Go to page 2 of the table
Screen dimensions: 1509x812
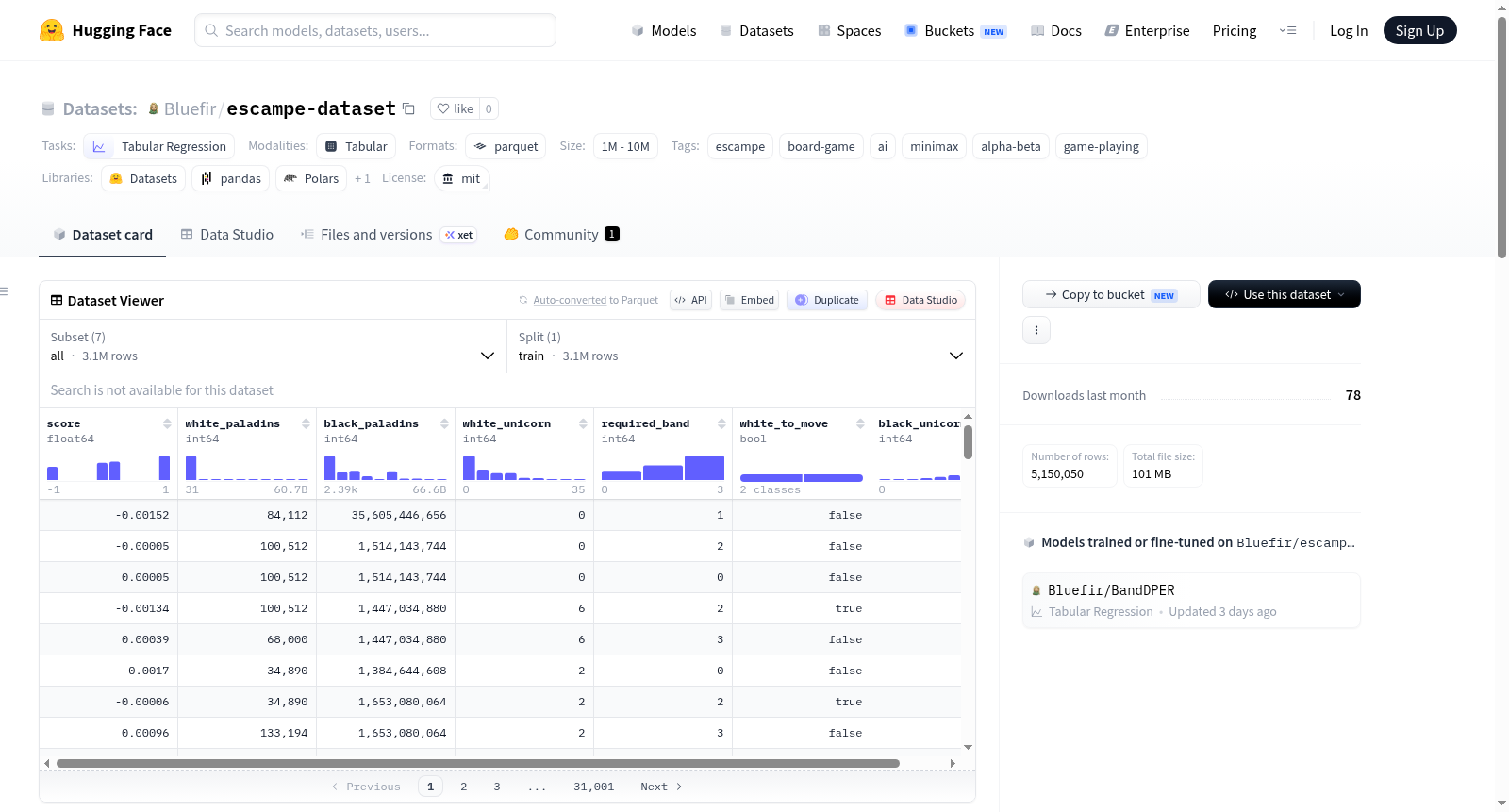[464, 787]
